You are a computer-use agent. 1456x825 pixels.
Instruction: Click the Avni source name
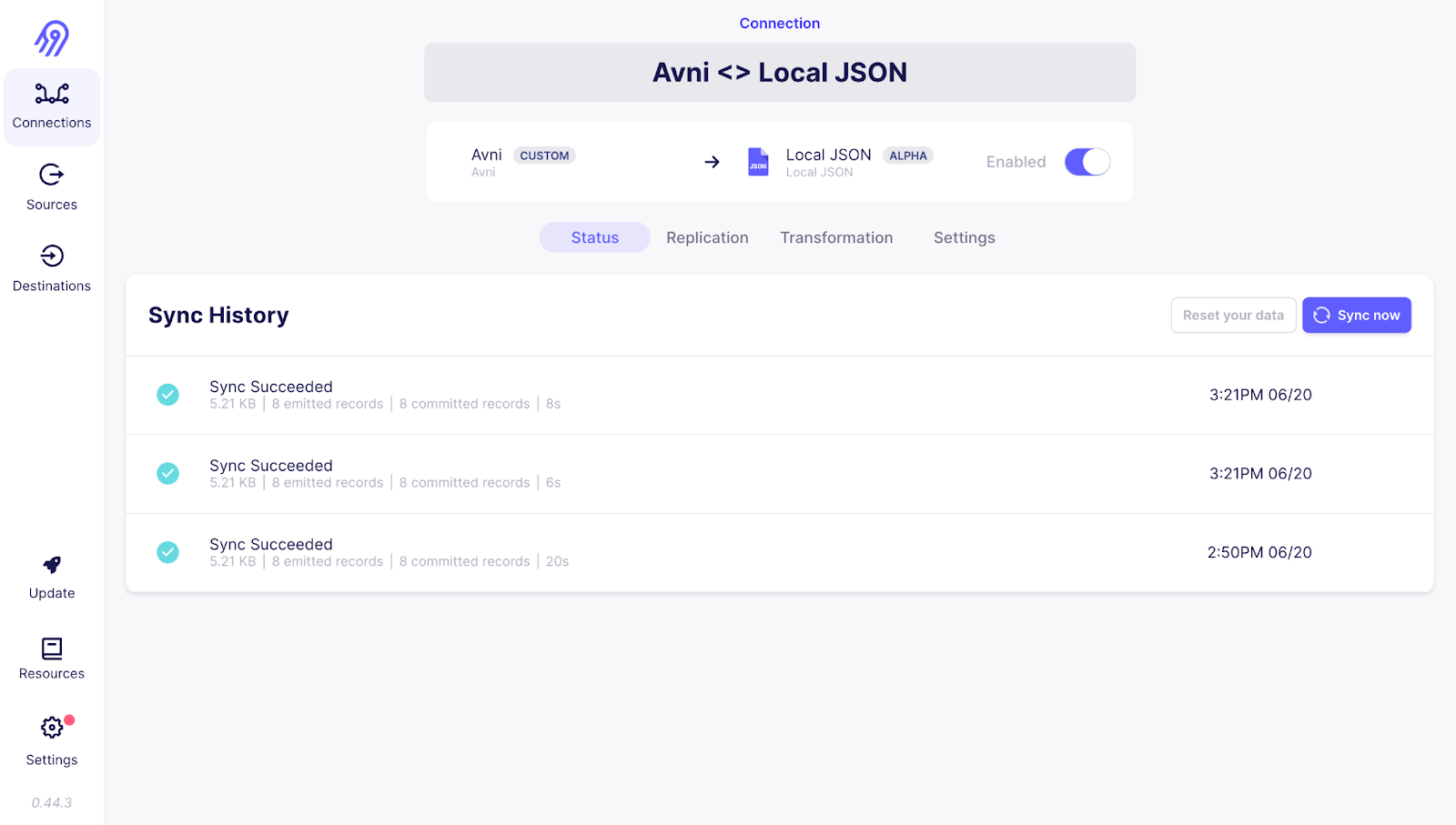pos(487,155)
